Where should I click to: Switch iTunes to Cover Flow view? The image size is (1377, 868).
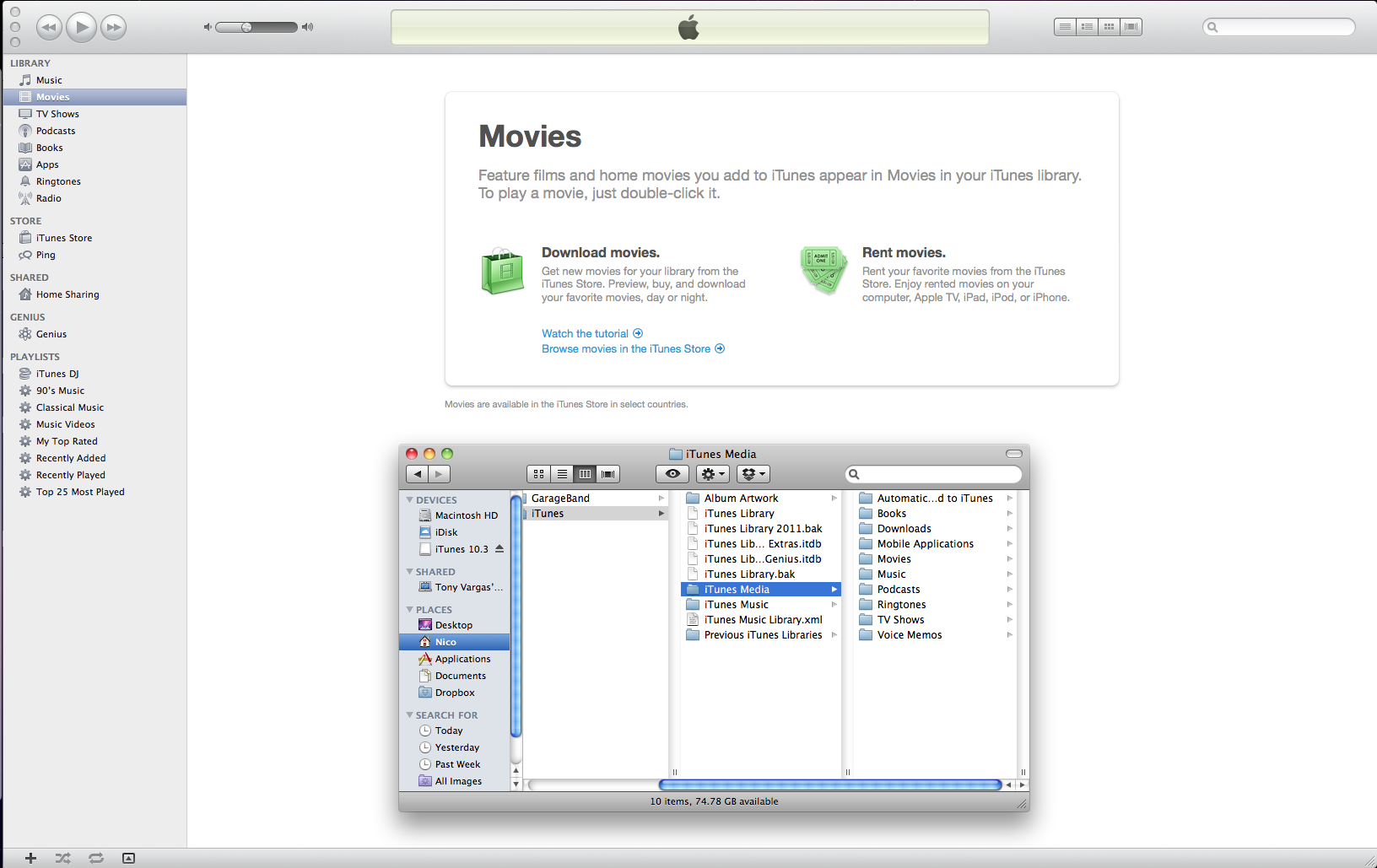1131,27
